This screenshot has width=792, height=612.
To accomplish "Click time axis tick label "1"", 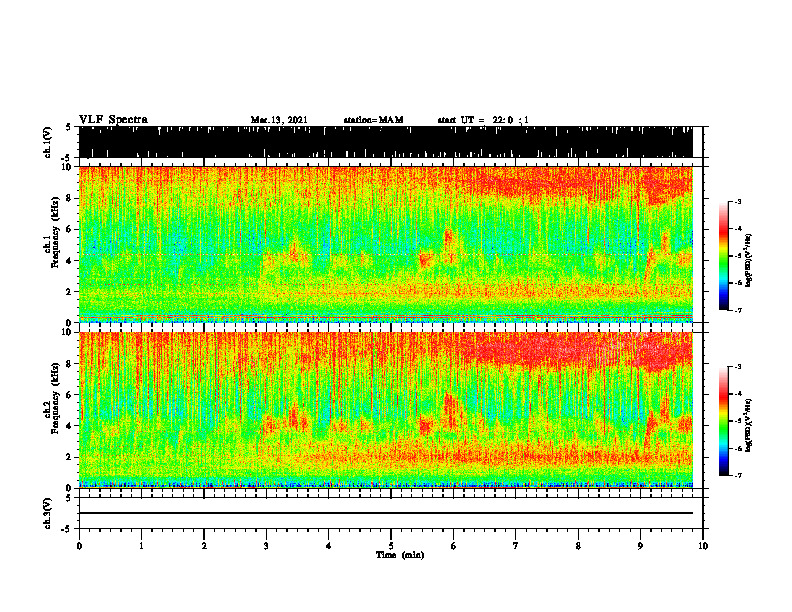I will pyautogui.click(x=141, y=546).
